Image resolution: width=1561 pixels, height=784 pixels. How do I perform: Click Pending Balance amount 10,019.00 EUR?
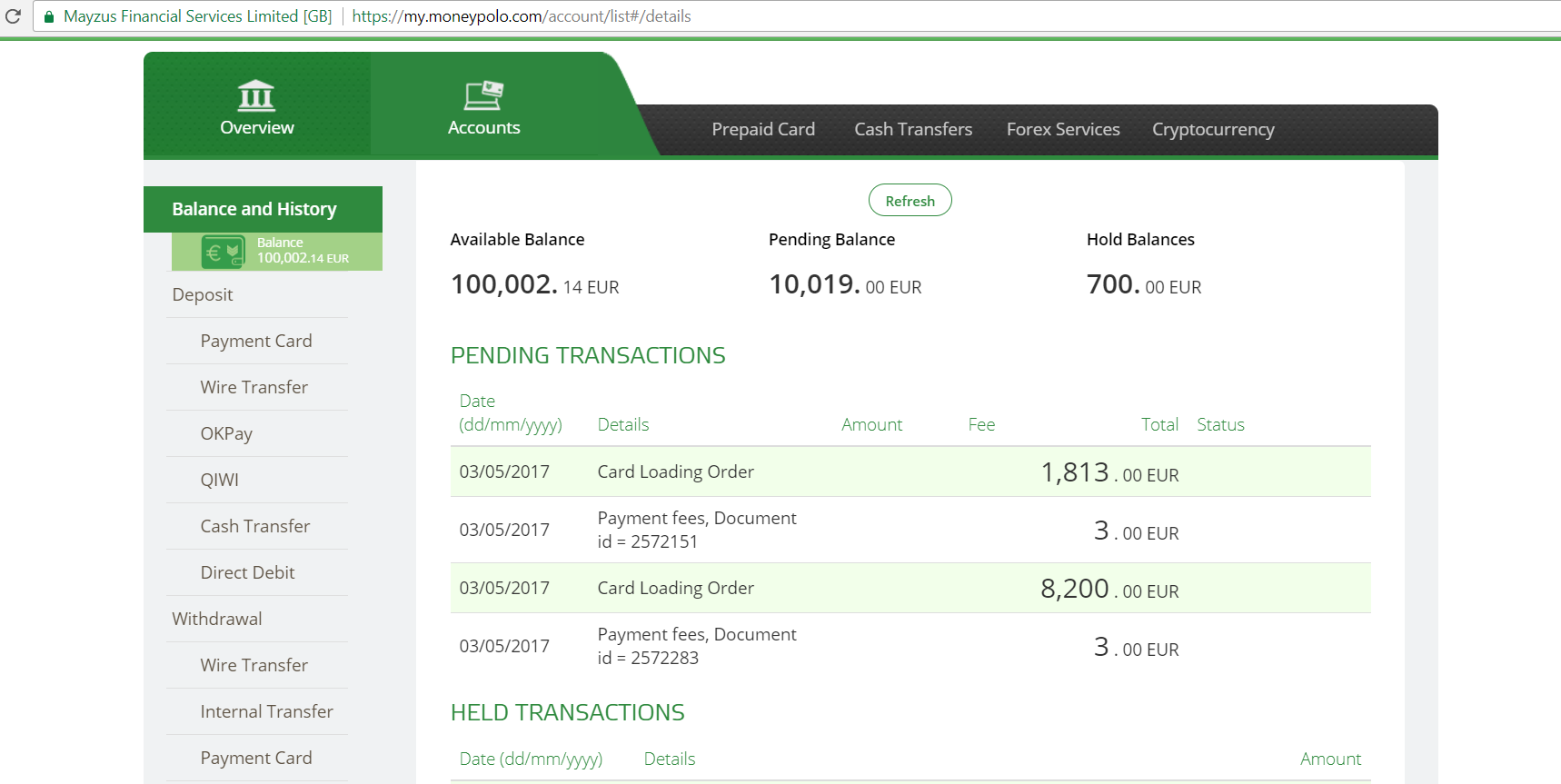tap(845, 285)
